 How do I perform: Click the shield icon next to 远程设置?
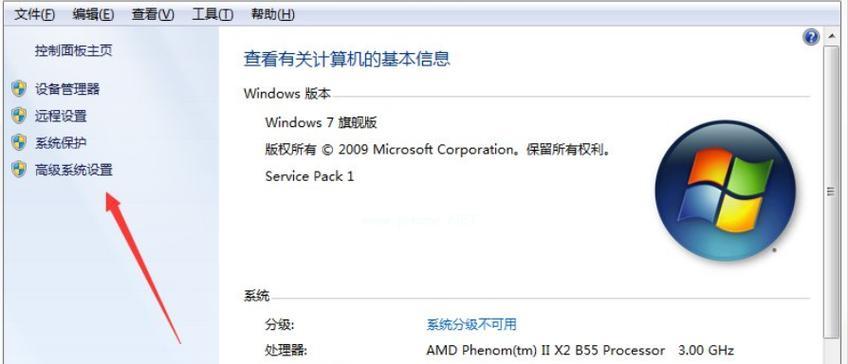pyautogui.click(x=19, y=116)
